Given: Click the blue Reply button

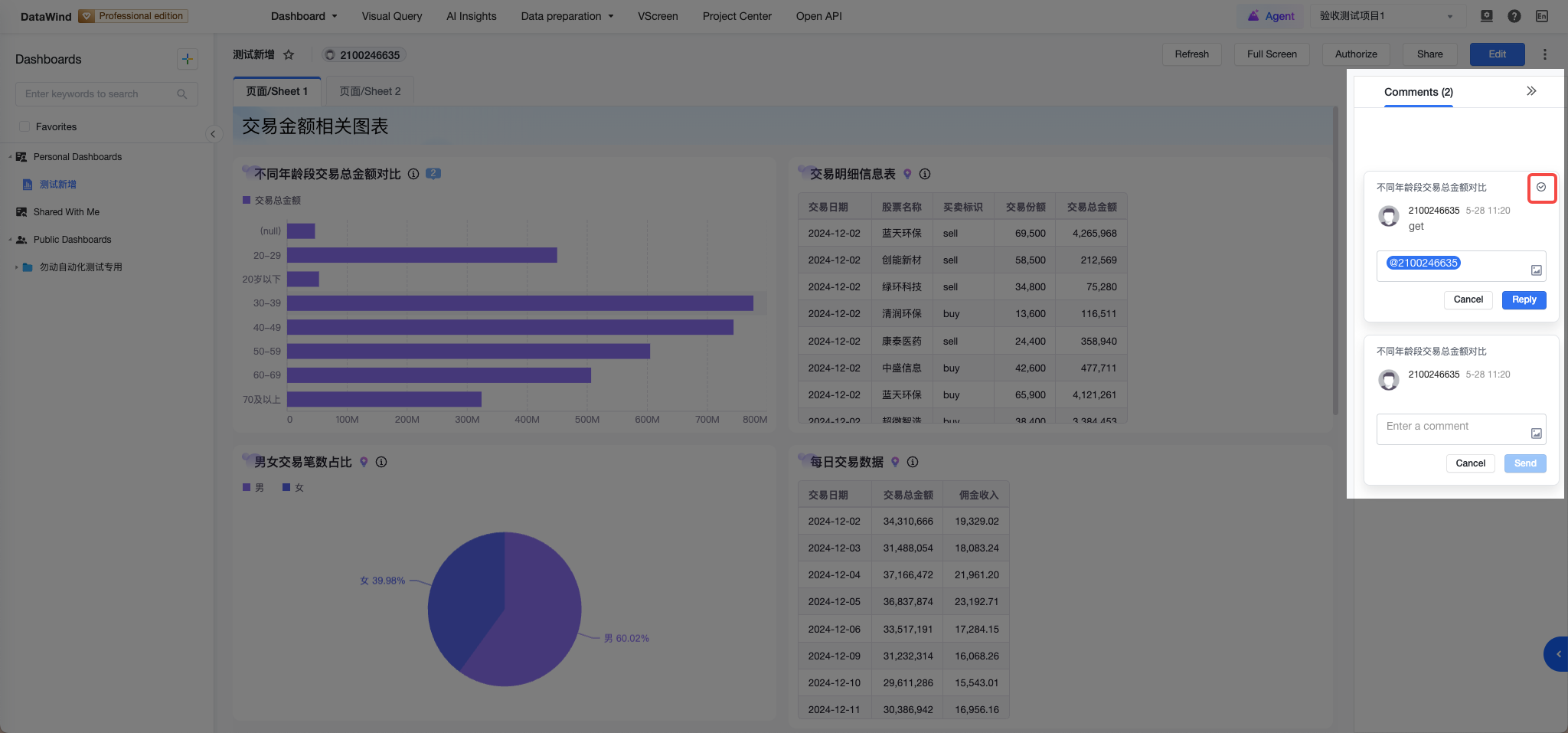Looking at the screenshot, I should tap(1524, 299).
